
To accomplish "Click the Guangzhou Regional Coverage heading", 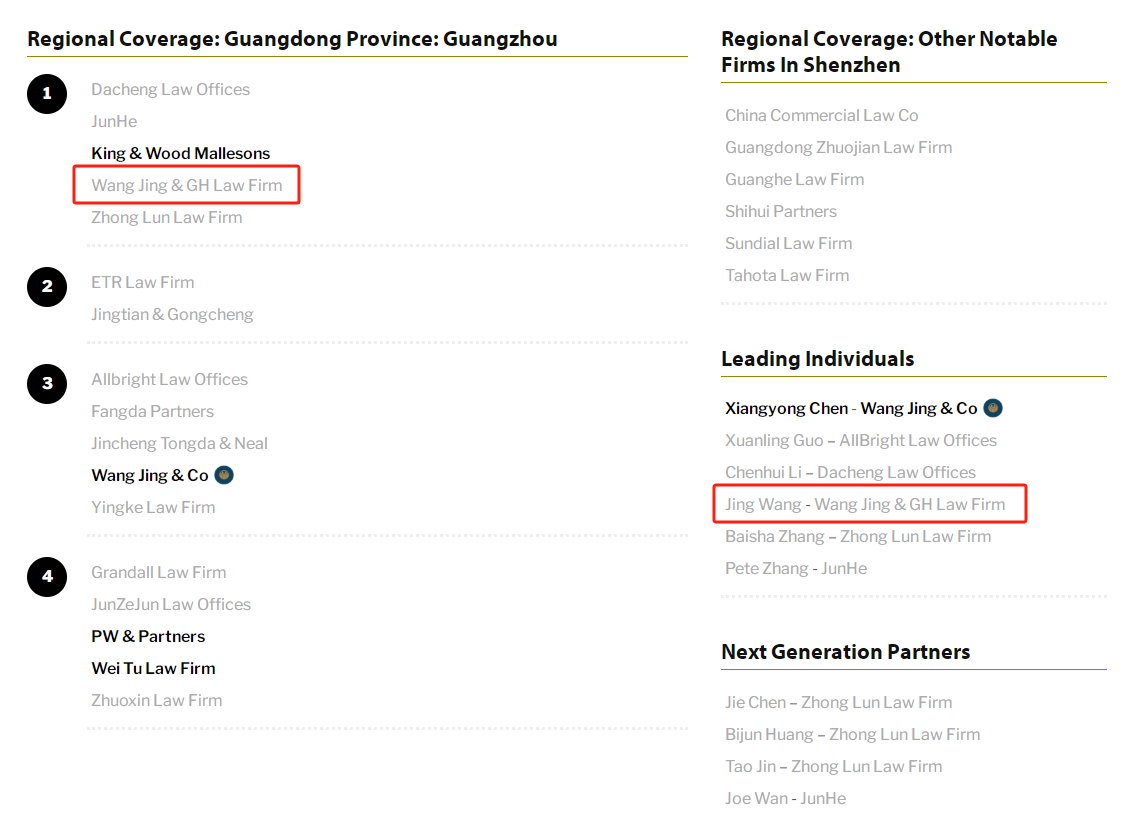I will tap(292, 39).
